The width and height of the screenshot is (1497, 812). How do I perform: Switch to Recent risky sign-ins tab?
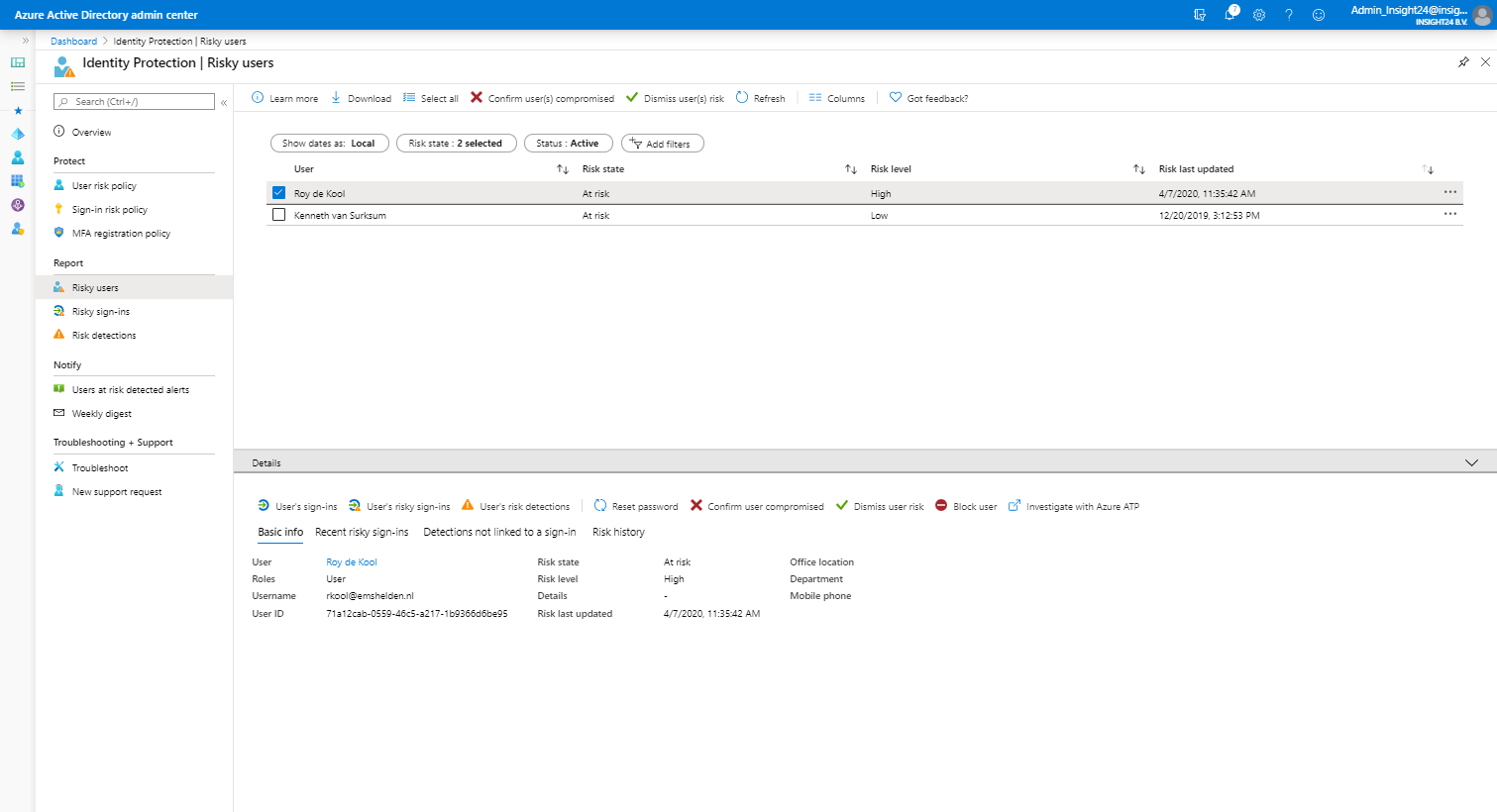tap(362, 532)
